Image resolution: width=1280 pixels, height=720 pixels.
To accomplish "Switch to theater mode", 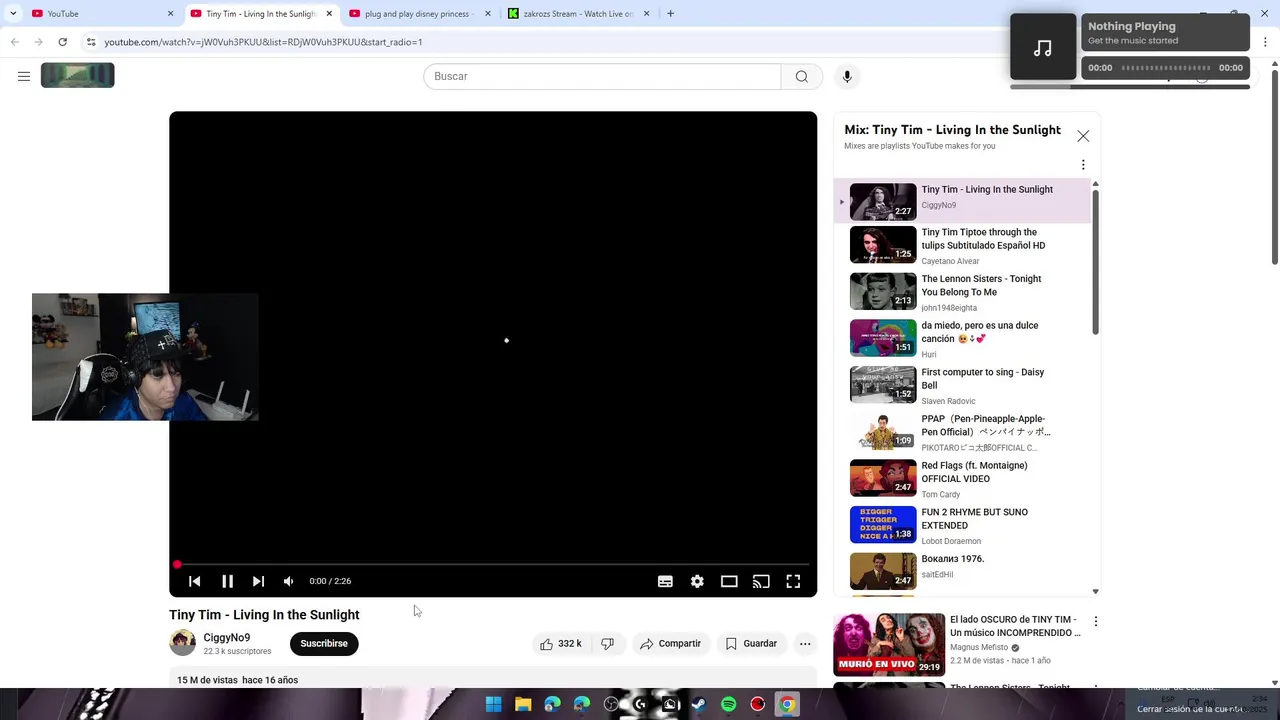I will click(729, 581).
